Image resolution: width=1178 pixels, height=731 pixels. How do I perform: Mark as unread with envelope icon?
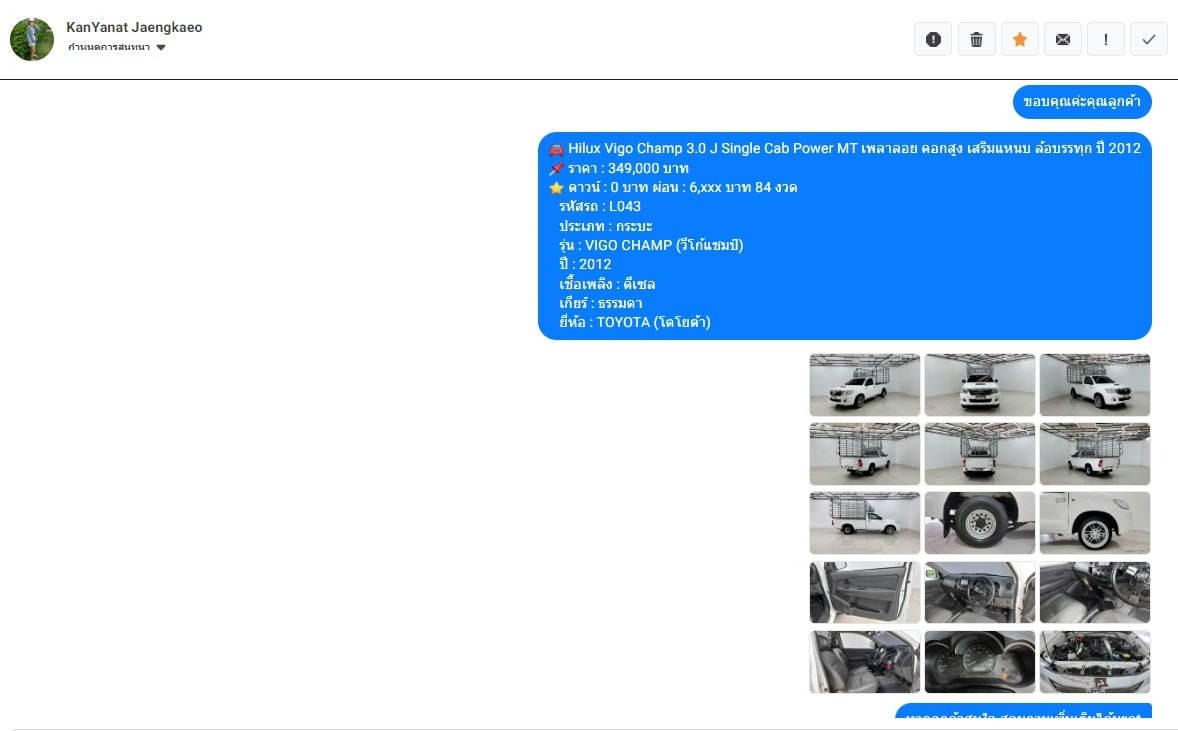click(x=1062, y=39)
